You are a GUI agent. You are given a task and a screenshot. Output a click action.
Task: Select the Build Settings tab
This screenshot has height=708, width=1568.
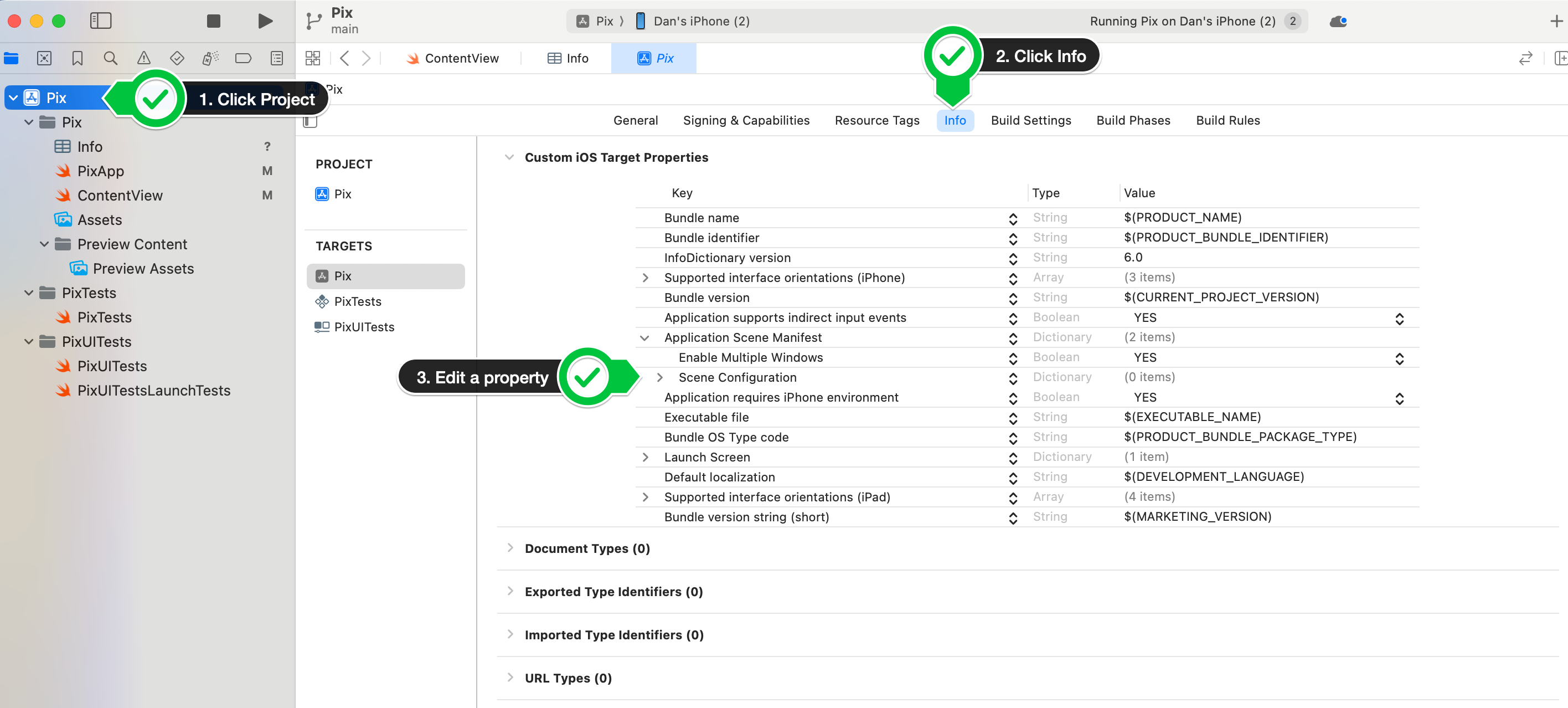(x=1031, y=121)
